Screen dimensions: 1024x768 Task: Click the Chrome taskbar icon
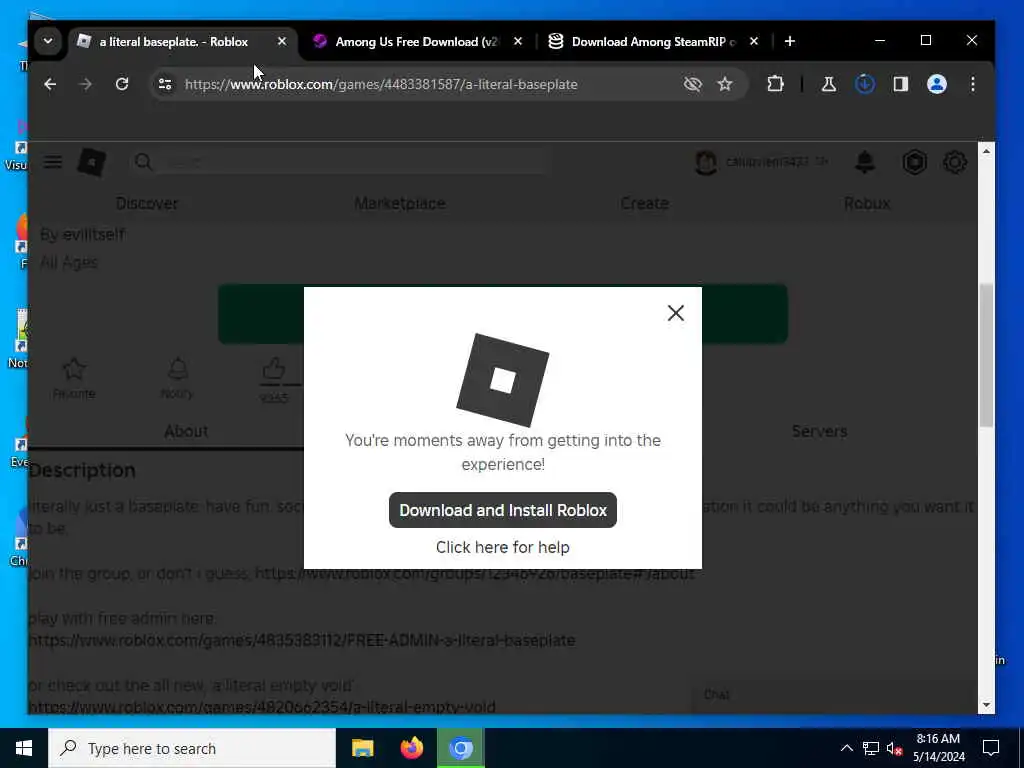tap(460, 748)
